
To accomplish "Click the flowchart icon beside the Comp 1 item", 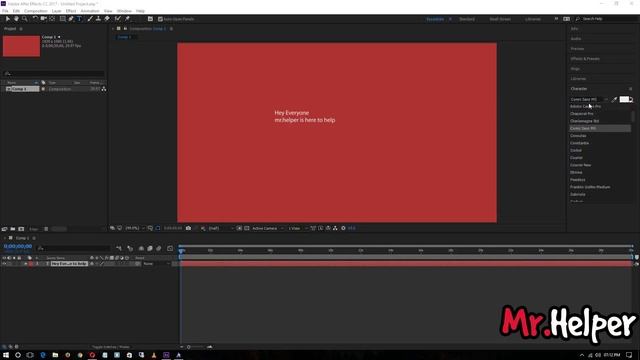I will point(104,89).
